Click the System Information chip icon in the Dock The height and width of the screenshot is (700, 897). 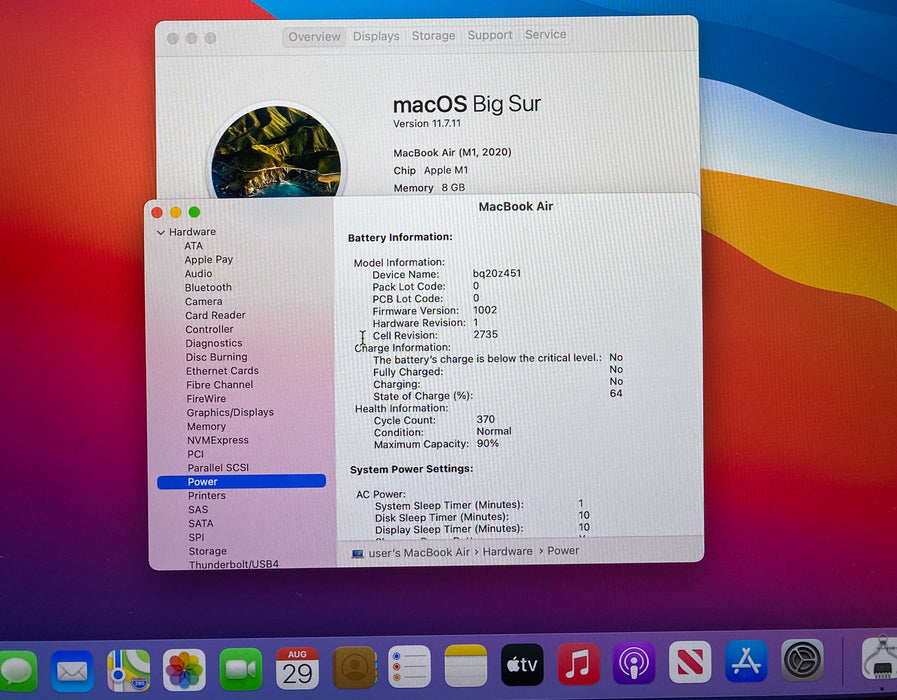coord(880,658)
